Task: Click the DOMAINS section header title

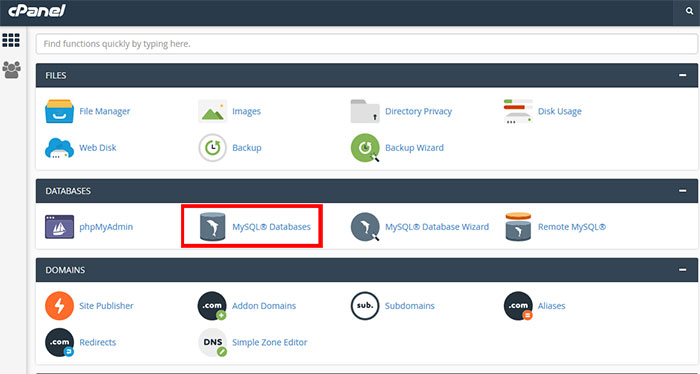Action: coord(65,270)
